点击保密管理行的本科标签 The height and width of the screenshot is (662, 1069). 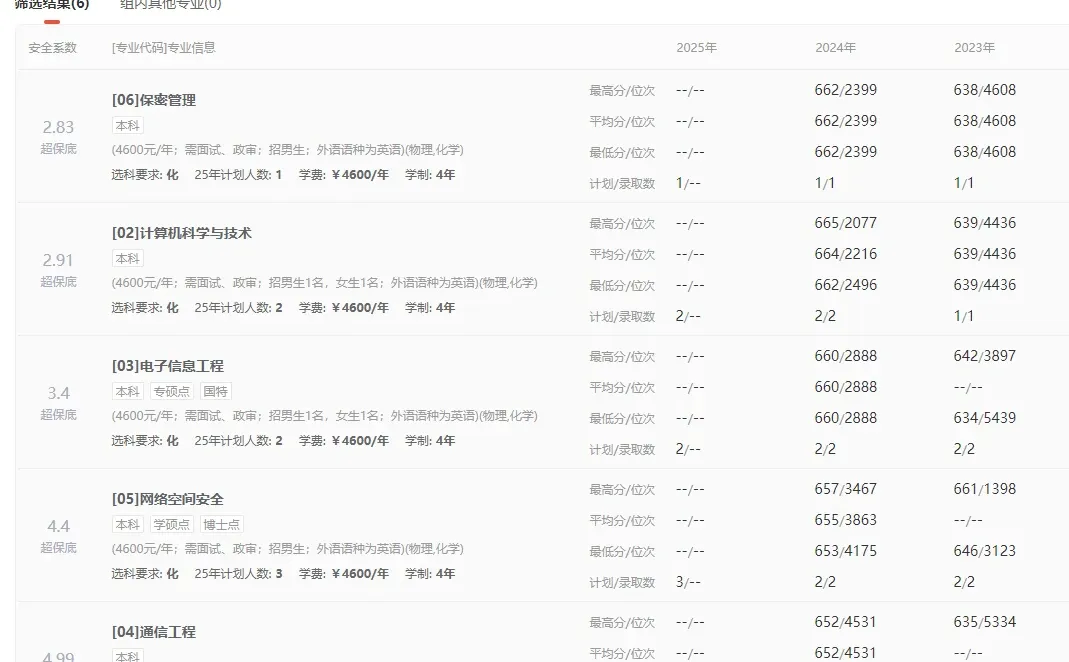(126, 125)
